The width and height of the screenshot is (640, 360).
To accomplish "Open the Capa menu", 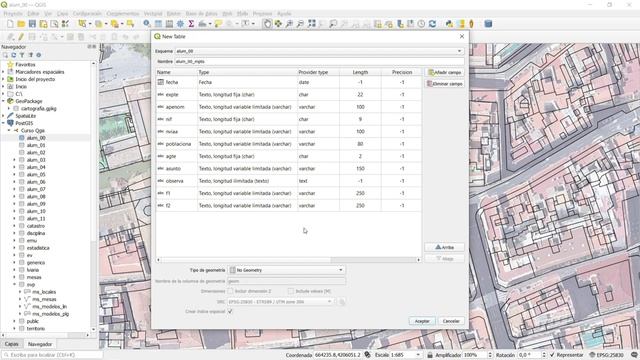I will 62,14.
